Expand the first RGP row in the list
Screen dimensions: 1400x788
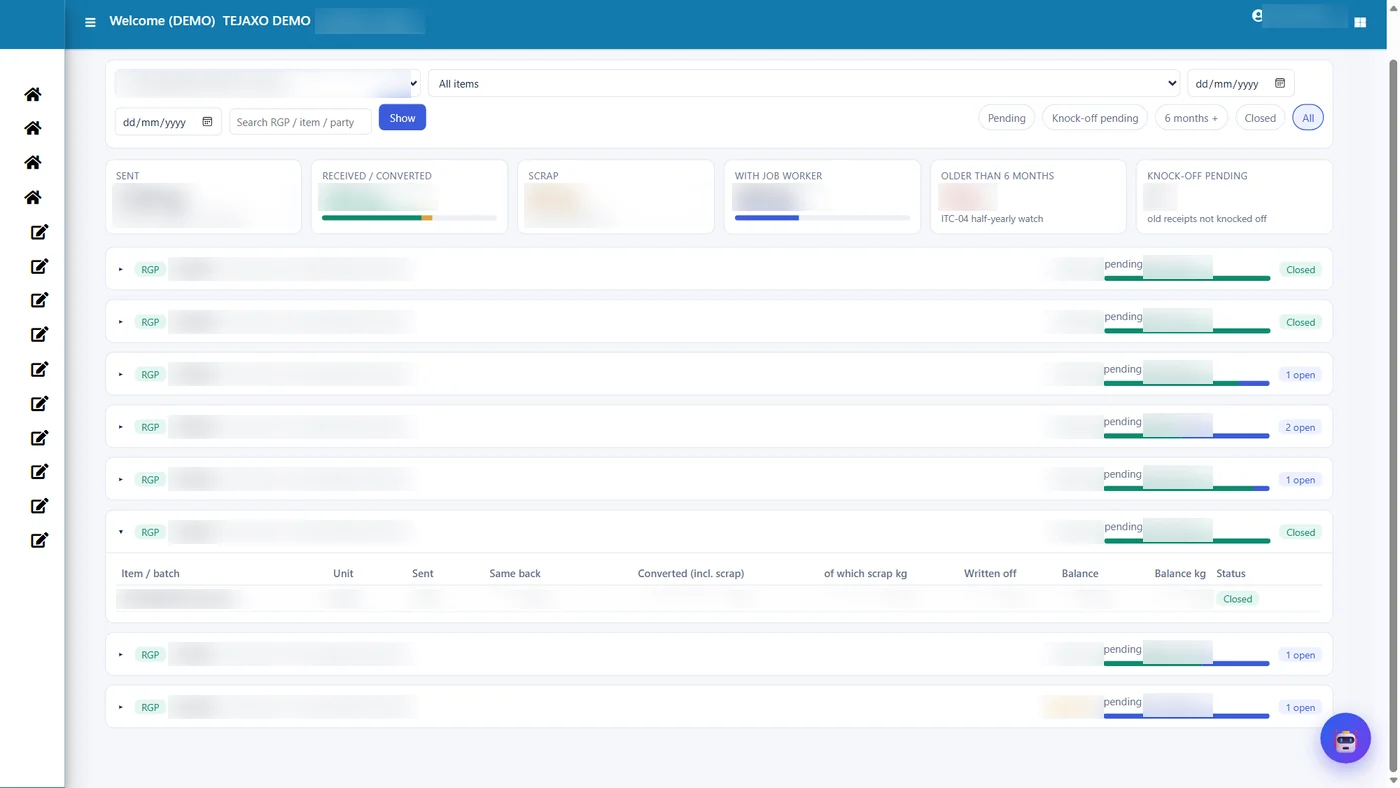click(121, 269)
